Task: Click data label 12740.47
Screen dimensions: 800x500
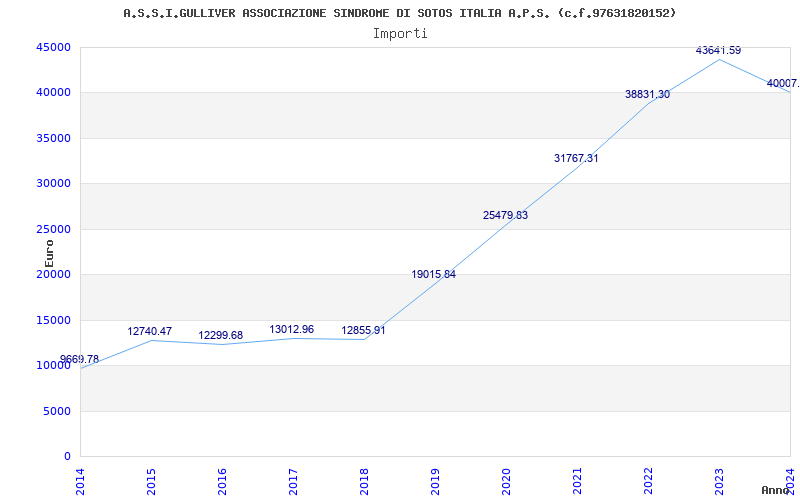Action: click(x=149, y=331)
